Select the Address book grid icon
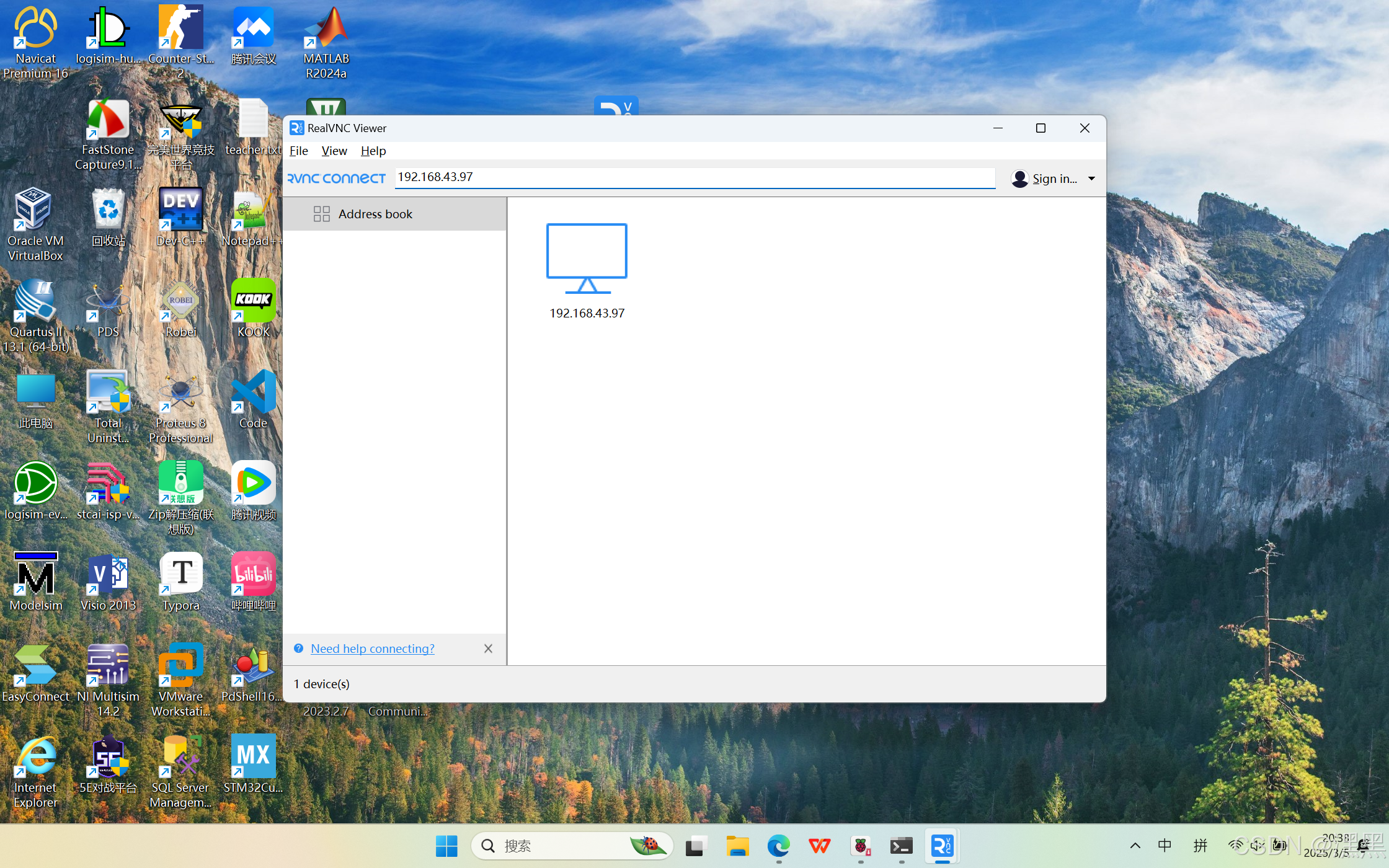The height and width of the screenshot is (868, 1389). pyautogui.click(x=321, y=214)
